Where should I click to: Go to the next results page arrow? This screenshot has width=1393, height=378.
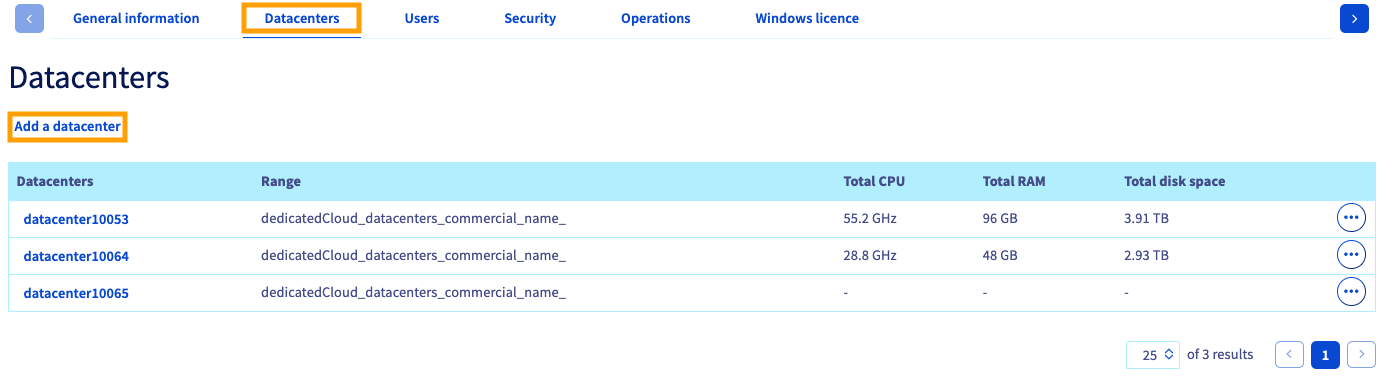tap(1361, 354)
